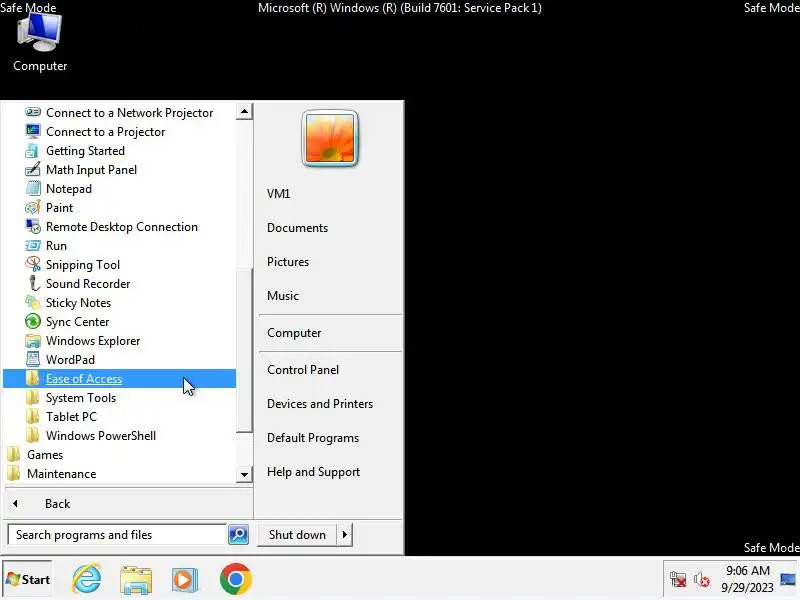Open Connect to a Network Projector icon
The height and width of the screenshot is (600, 800).
click(x=33, y=112)
